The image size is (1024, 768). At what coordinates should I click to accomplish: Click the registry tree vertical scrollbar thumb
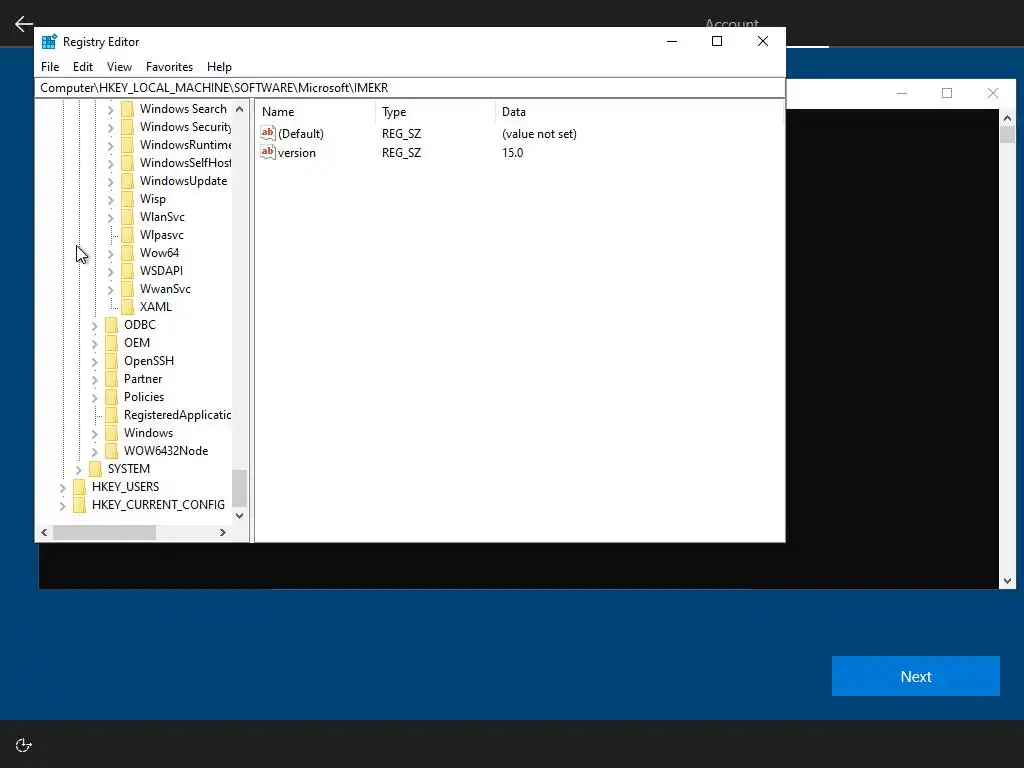pos(240,488)
